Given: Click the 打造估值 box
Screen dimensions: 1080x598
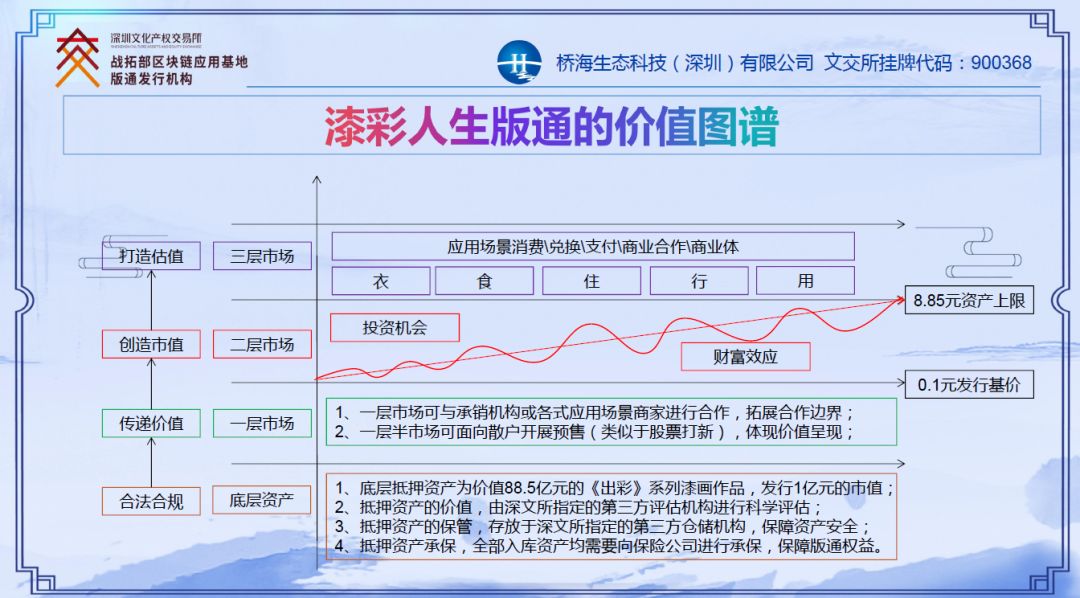Looking at the screenshot, I should [x=151, y=256].
